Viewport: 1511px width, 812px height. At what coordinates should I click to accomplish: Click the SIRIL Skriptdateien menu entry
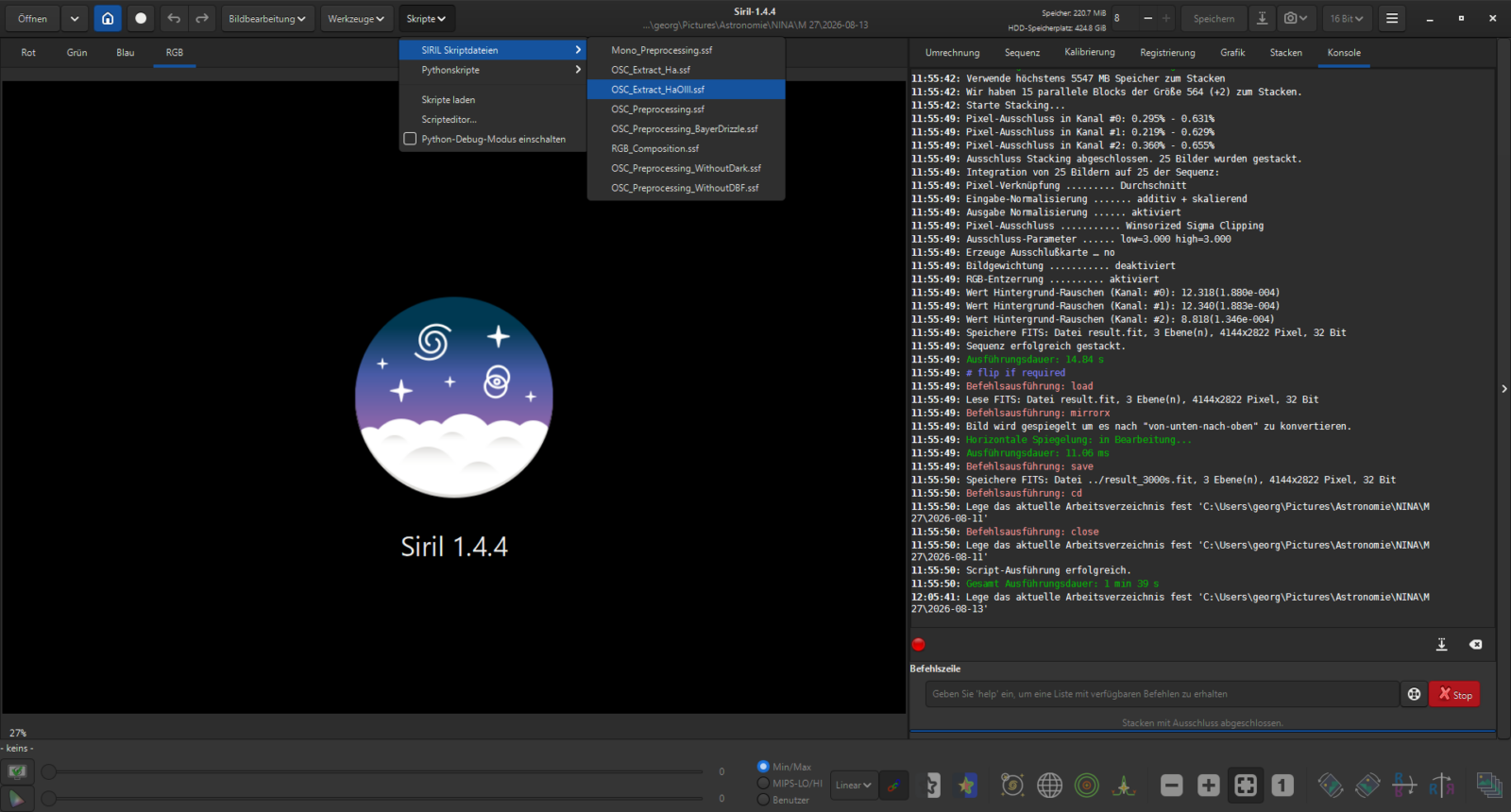pos(493,50)
